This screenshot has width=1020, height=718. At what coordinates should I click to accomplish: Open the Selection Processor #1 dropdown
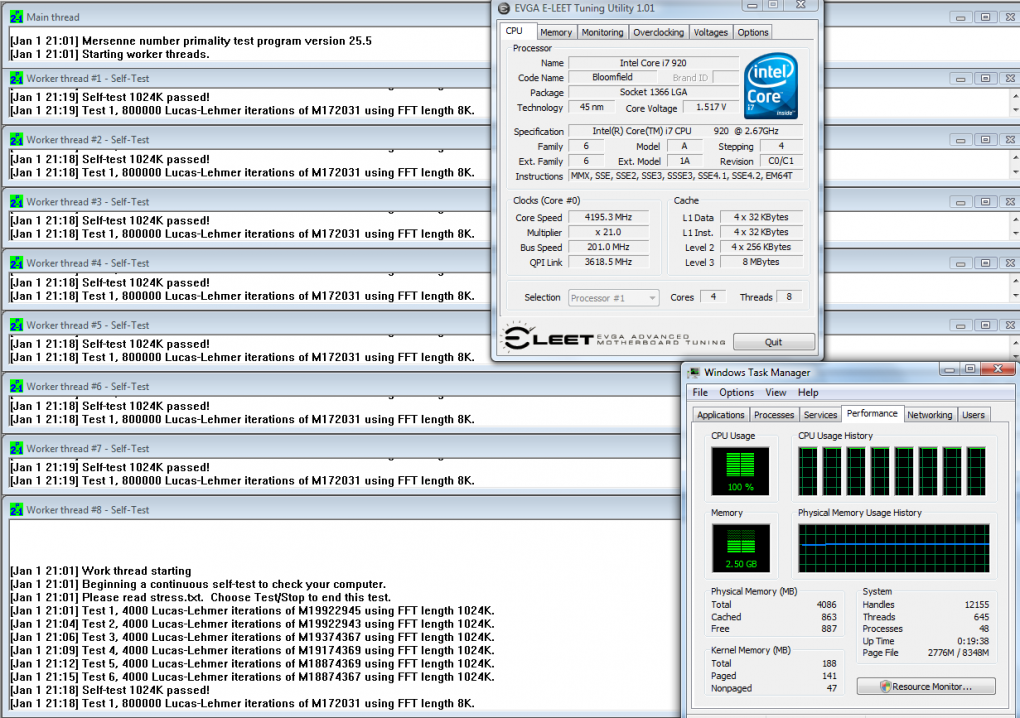click(614, 298)
